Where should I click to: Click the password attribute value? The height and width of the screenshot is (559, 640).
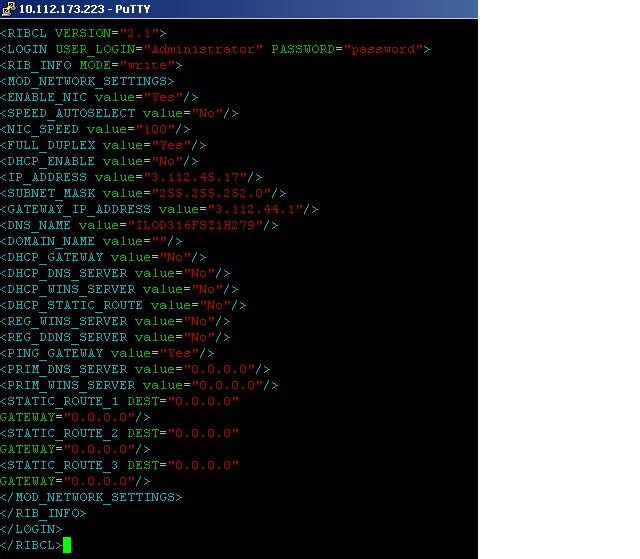[383, 49]
